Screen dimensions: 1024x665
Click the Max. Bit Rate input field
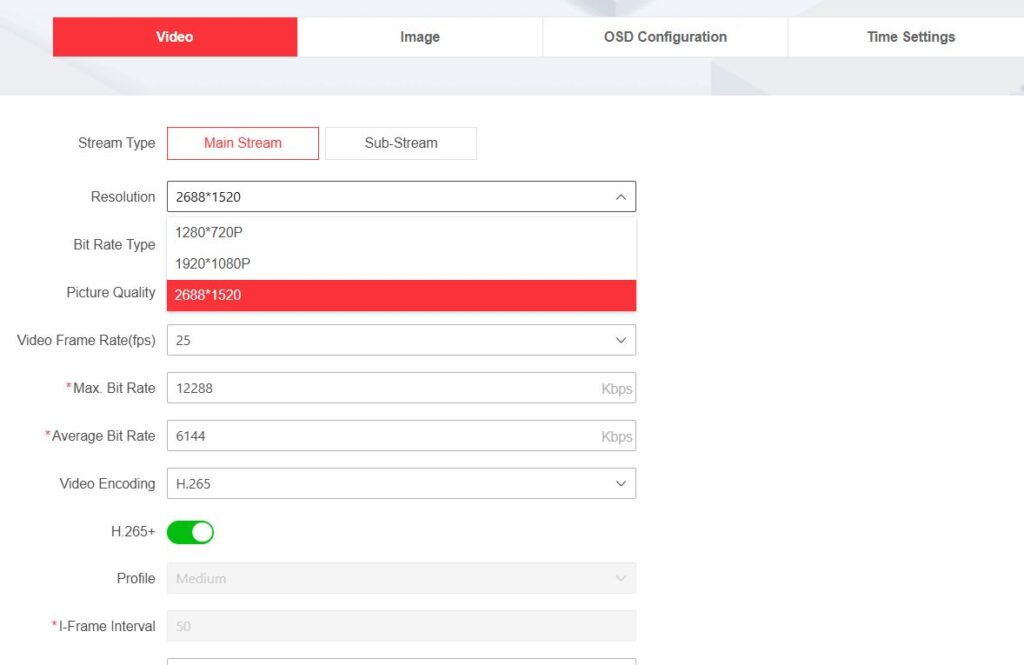click(380, 388)
